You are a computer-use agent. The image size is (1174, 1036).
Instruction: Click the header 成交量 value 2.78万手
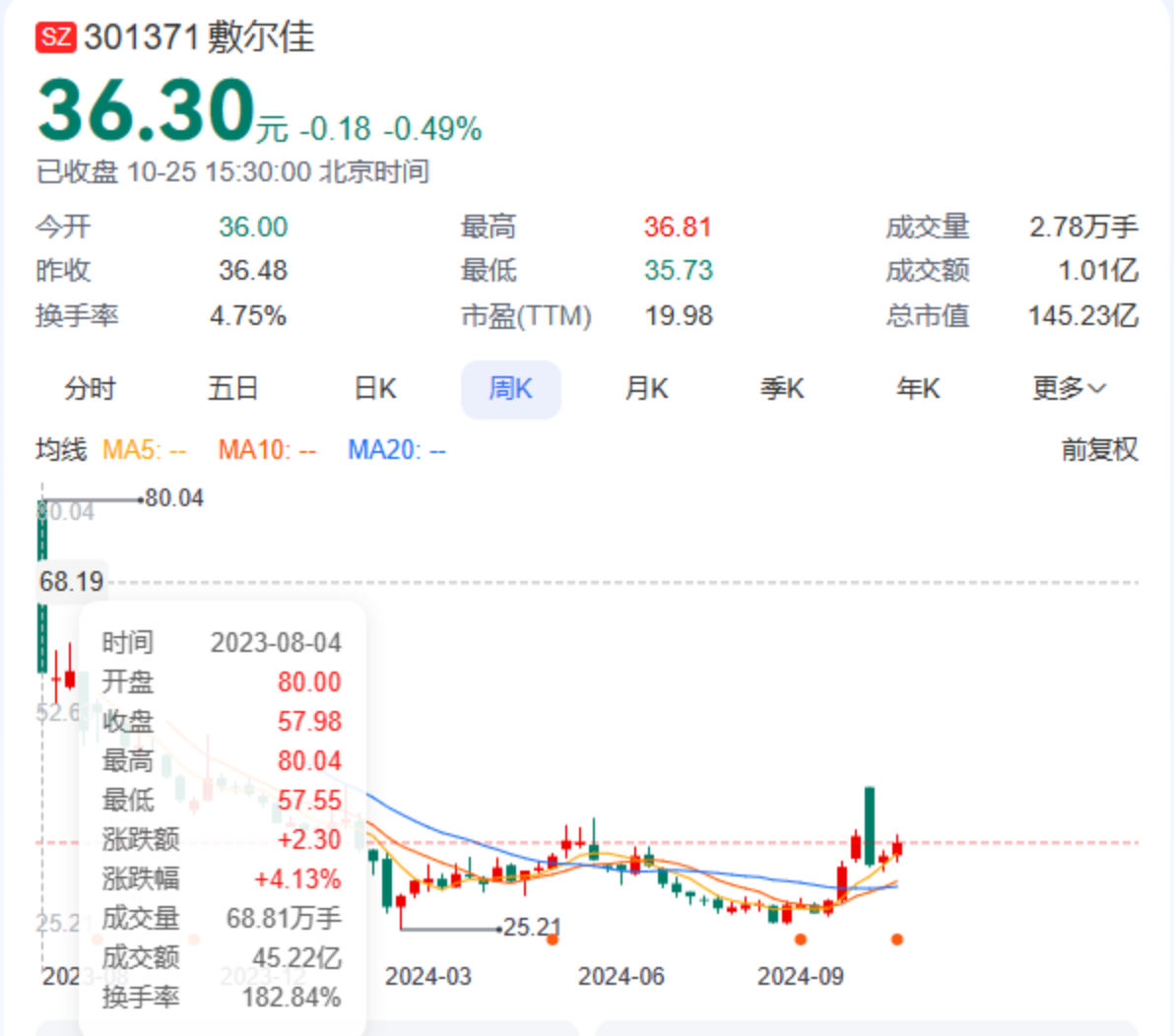pyautogui.click(x=1083, y=227)
